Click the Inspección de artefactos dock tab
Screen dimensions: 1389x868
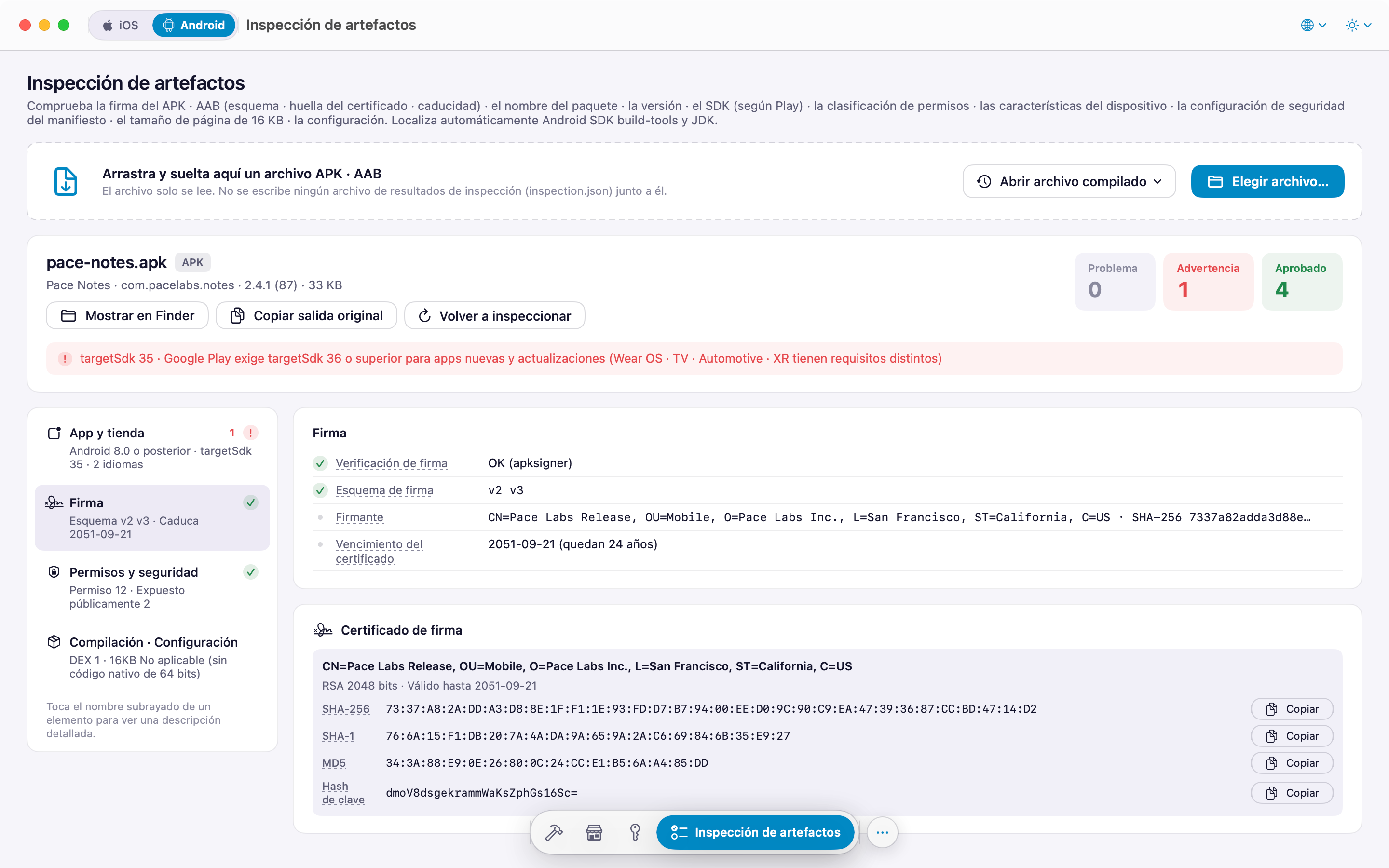coord(755,832)
